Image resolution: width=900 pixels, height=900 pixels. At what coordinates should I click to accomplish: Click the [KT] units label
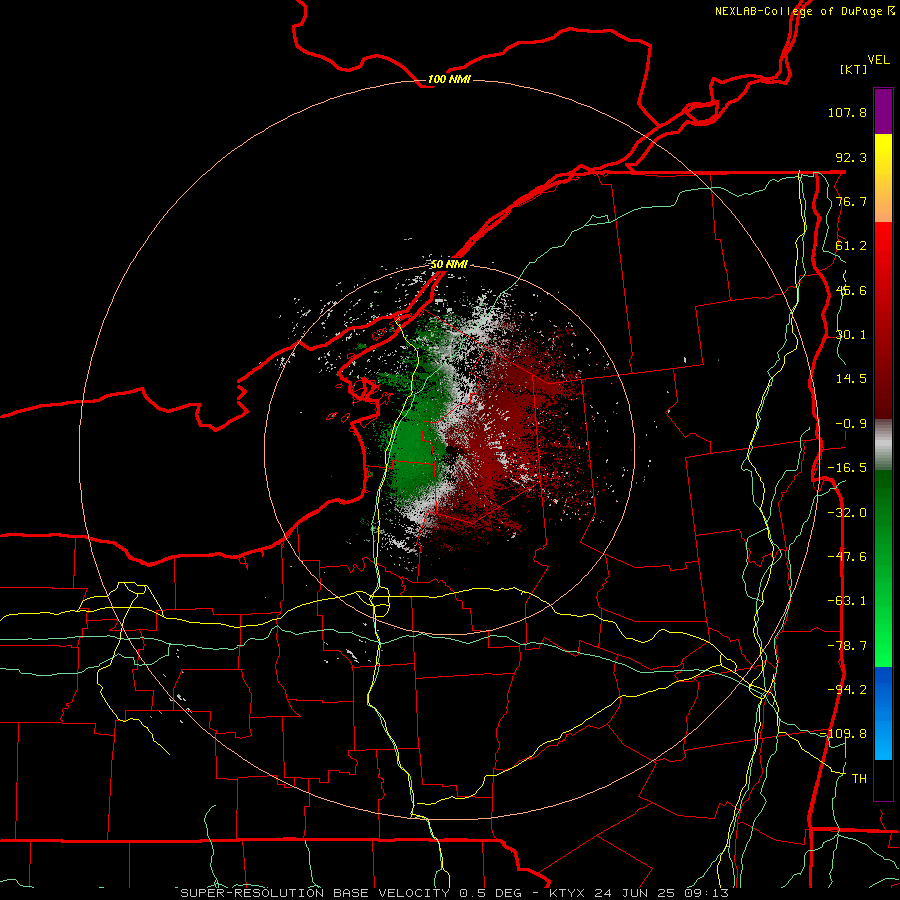tap(854, 69)
